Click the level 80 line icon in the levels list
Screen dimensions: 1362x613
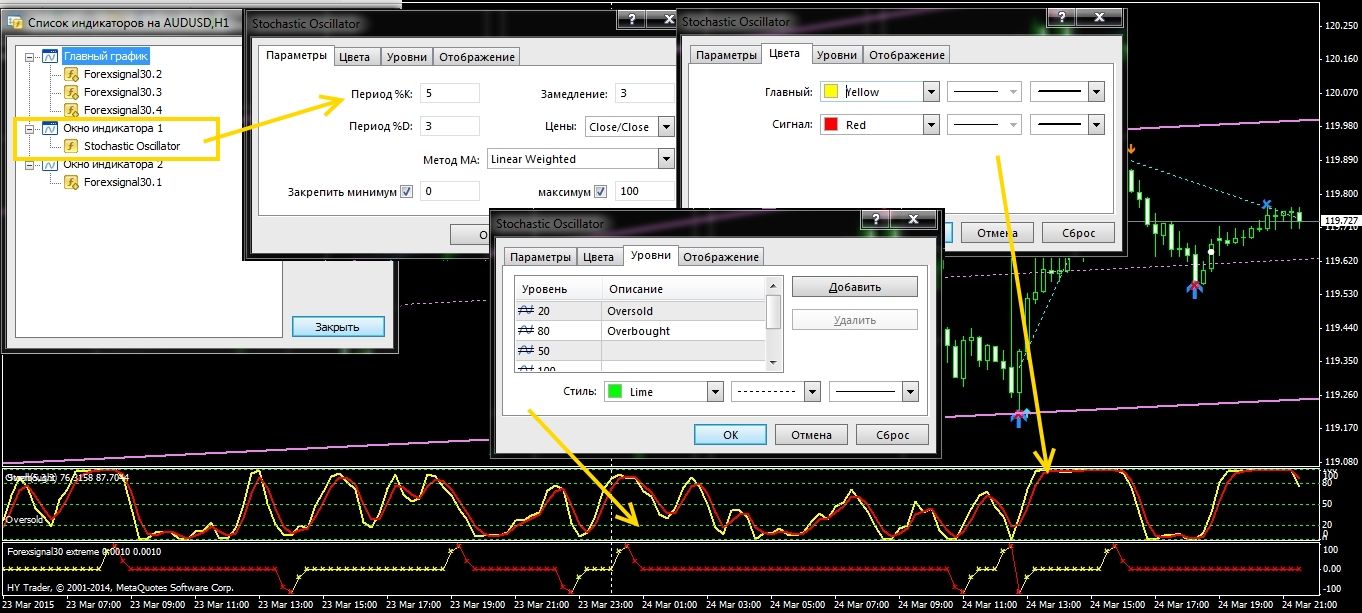point(526,331)
